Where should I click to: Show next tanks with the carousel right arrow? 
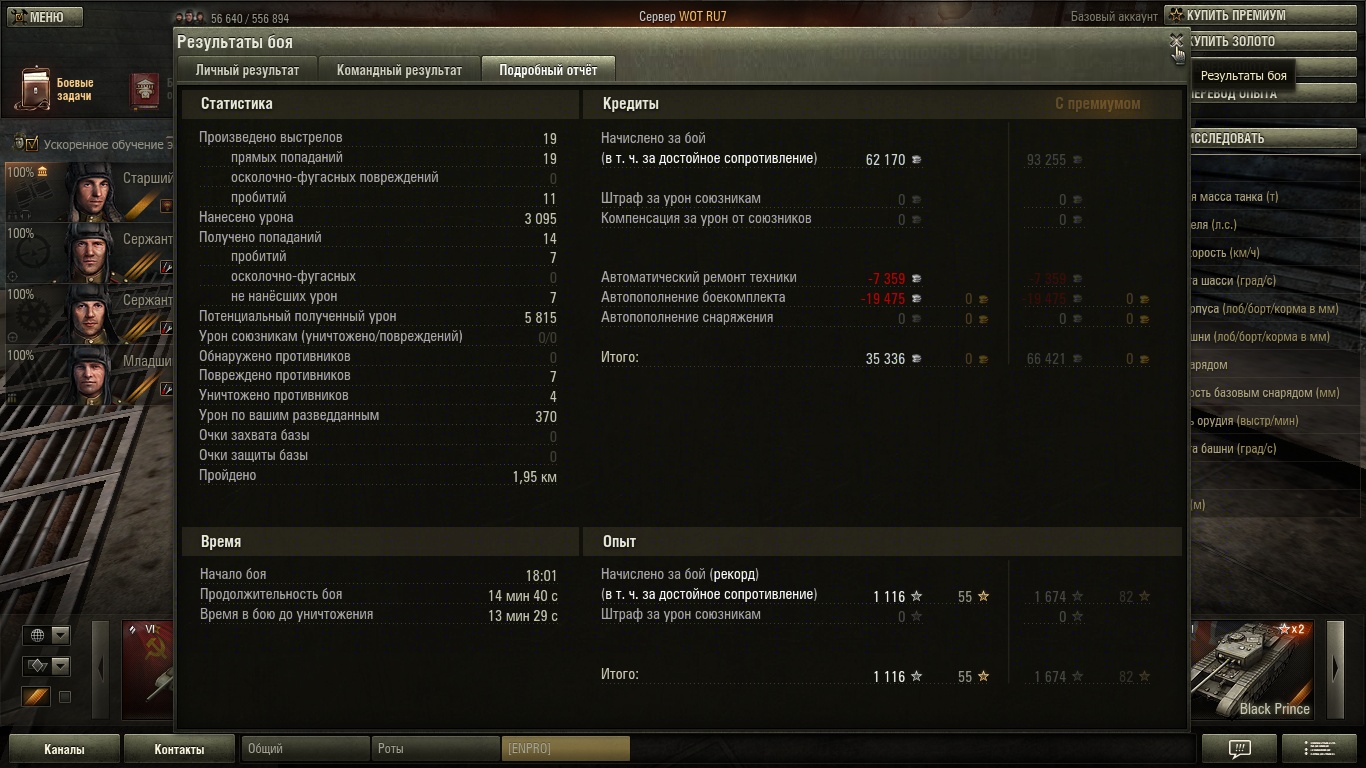pyautogui.click(x=1335, y=669)
